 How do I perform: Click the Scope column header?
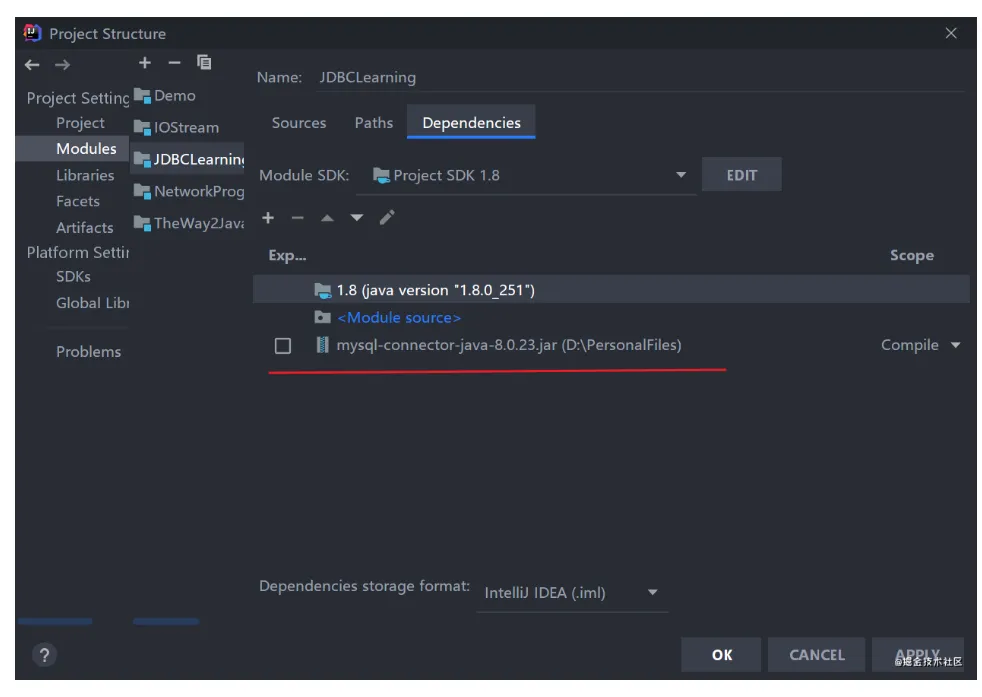coord(911,256)
